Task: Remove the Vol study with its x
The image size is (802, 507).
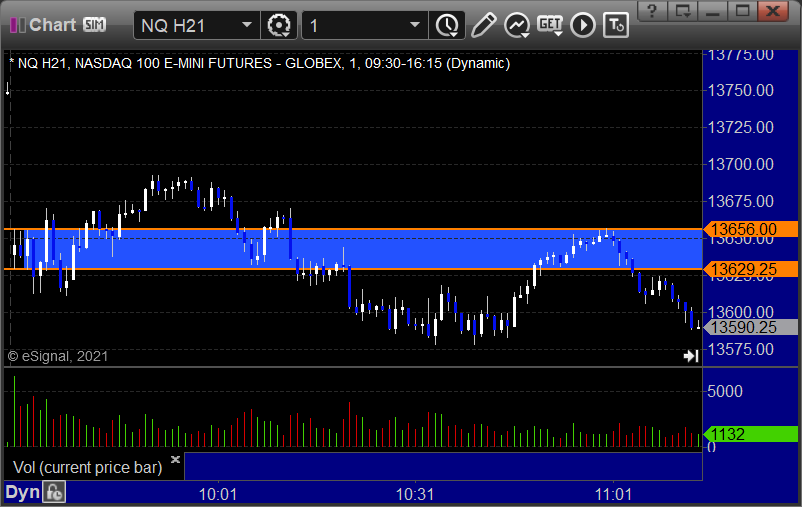Action: coord(175,459)
